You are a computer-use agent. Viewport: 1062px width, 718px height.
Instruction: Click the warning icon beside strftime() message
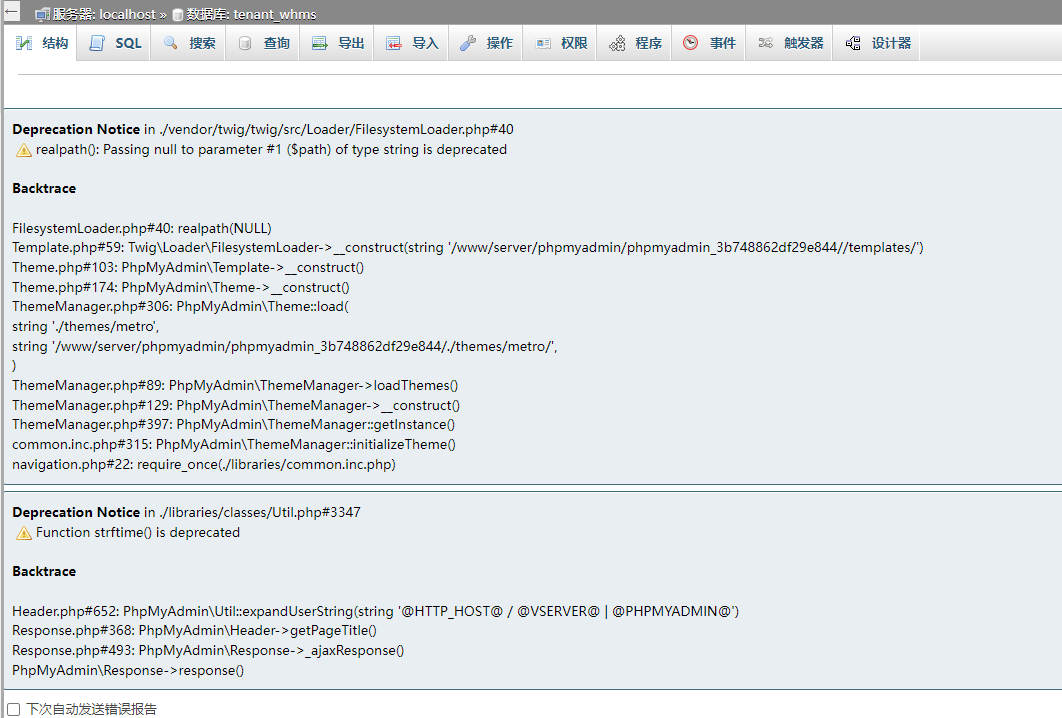24,533
